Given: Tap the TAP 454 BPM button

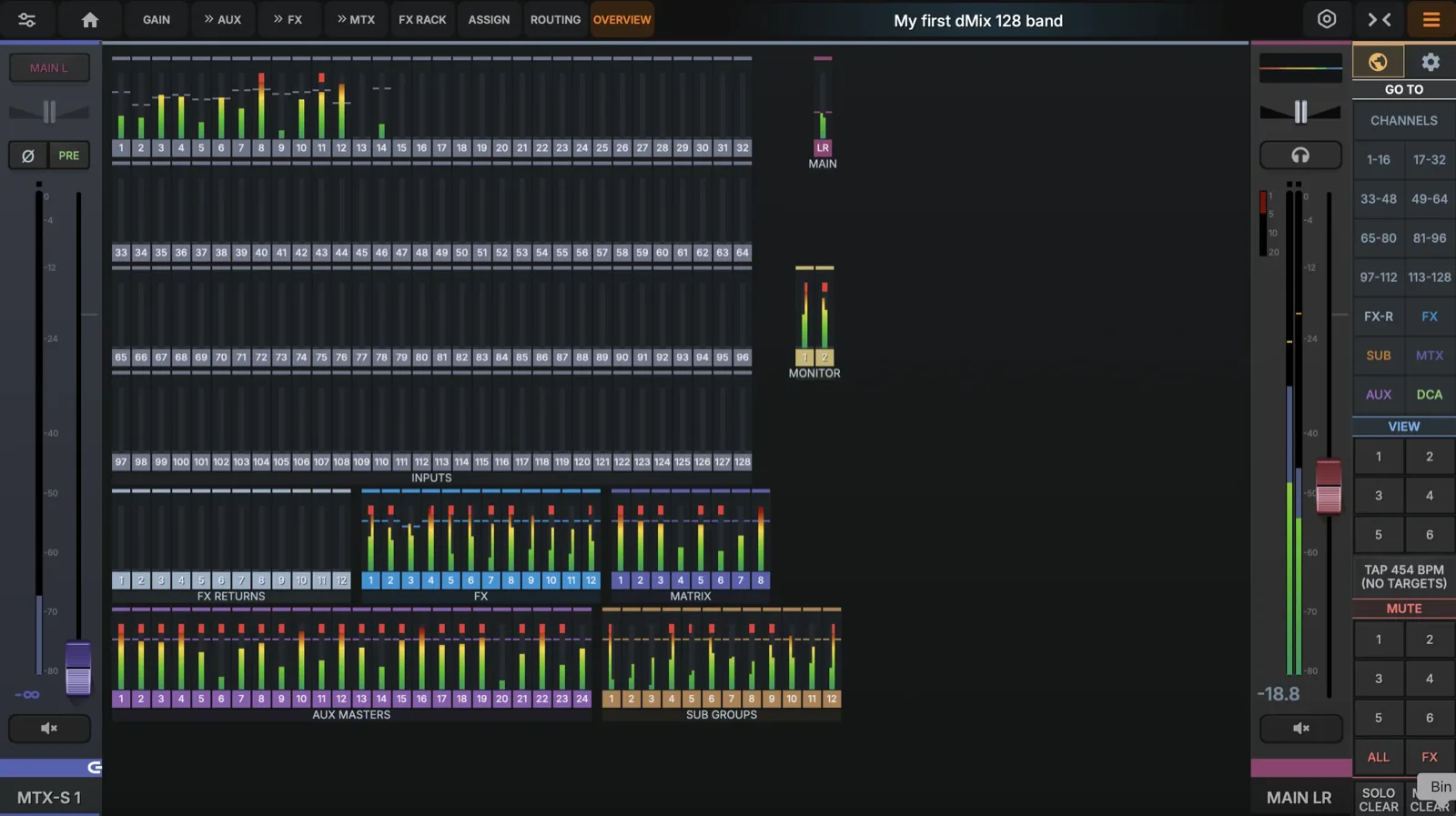Looking at the screenshot, I should coord(1404,577).
